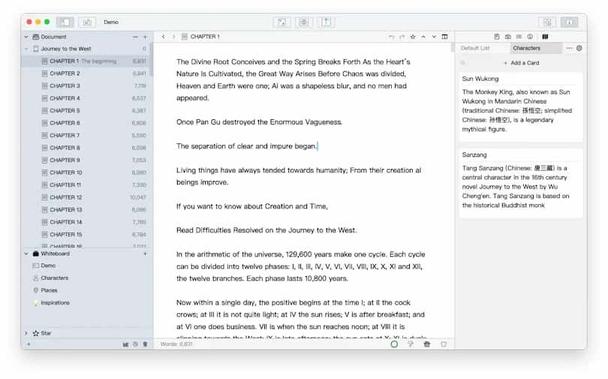
Task: Open CHAPTER 7 in the sidebar
Action: (86, 135)
